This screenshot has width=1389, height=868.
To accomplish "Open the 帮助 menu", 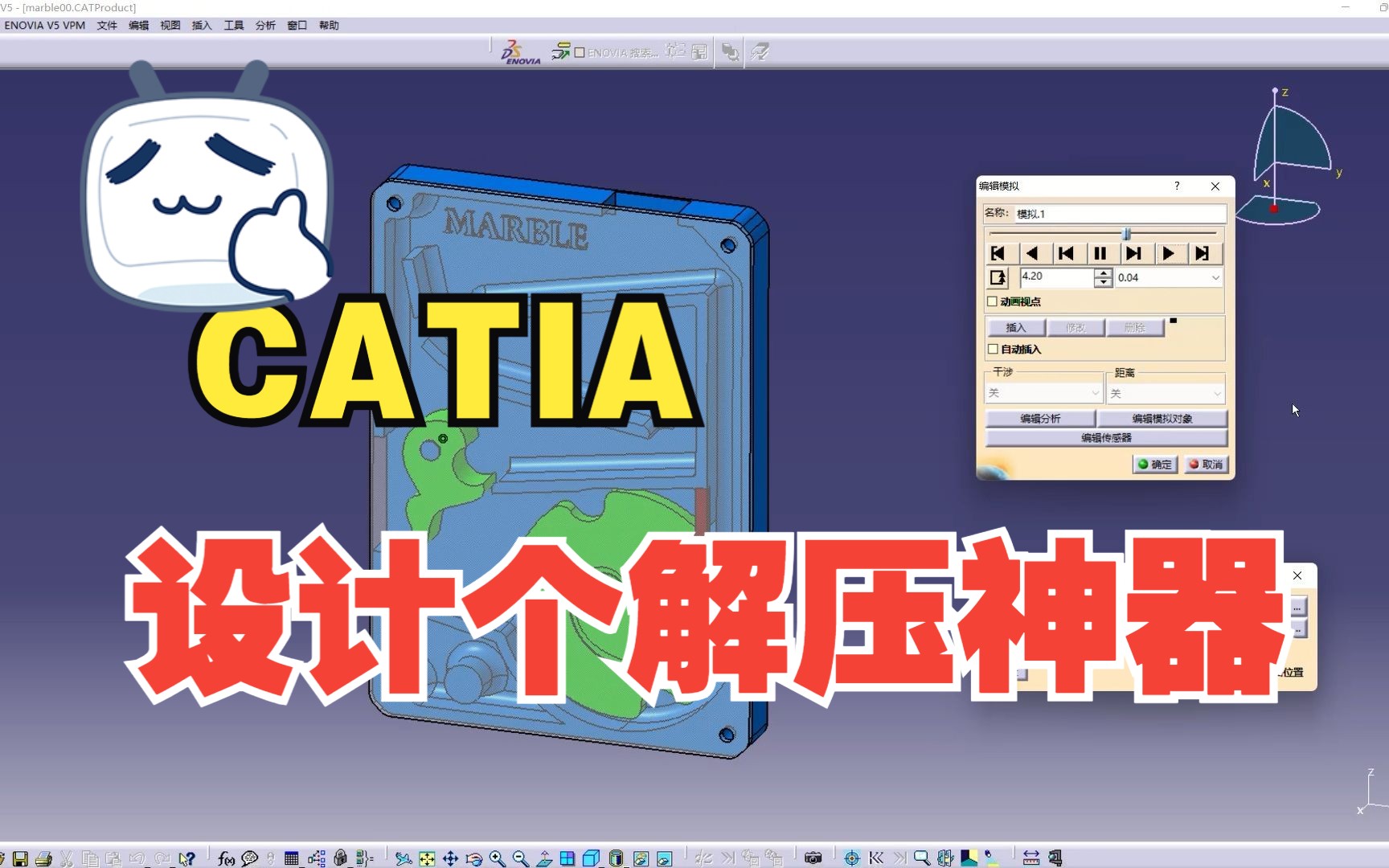I will (329, 26).
